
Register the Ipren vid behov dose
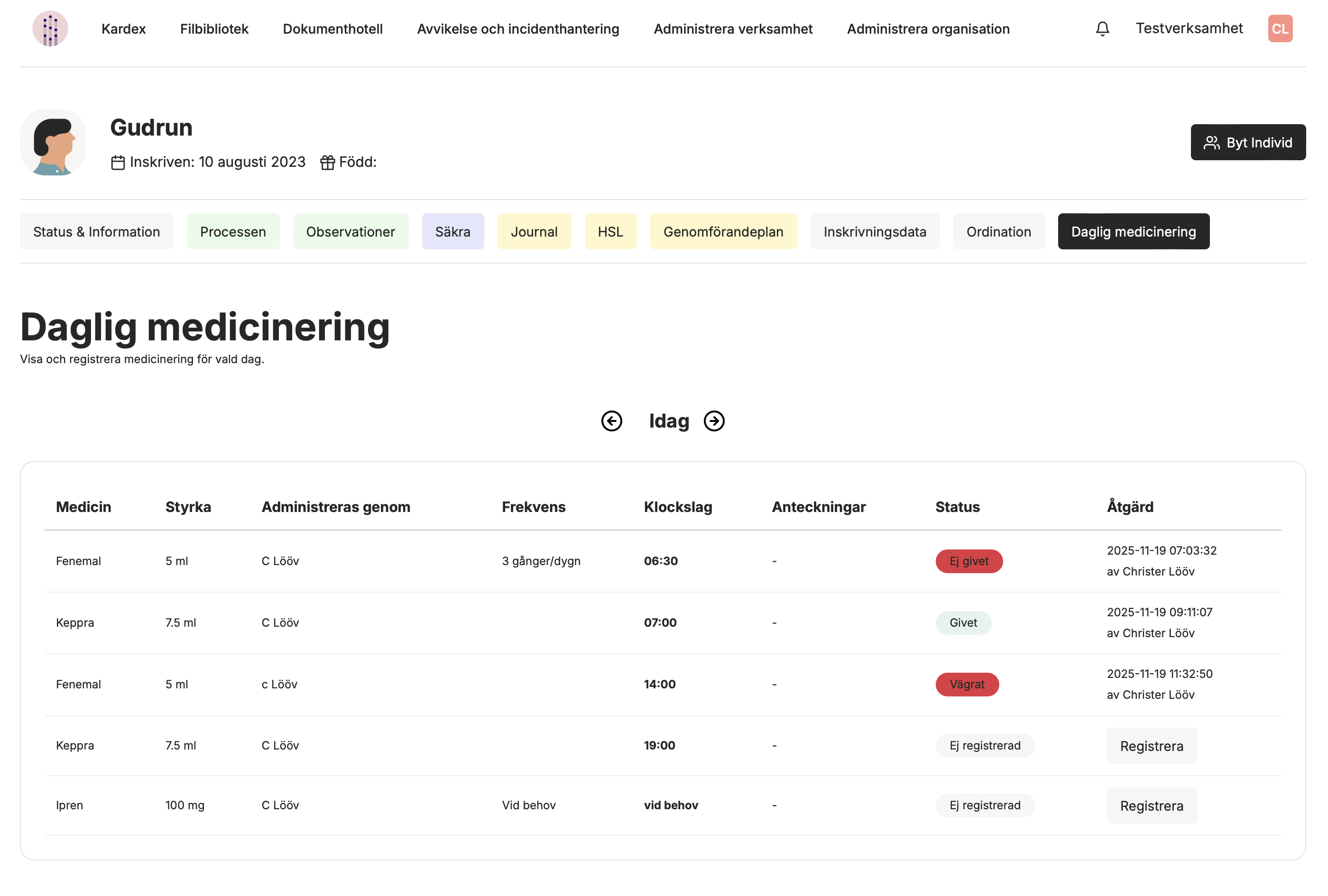coord(1151,805)
